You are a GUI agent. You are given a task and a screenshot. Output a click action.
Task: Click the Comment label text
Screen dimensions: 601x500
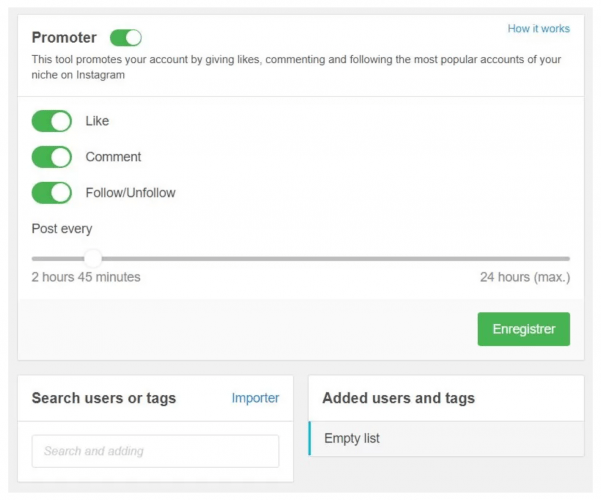pyautogui.click(x=113, y=157)
